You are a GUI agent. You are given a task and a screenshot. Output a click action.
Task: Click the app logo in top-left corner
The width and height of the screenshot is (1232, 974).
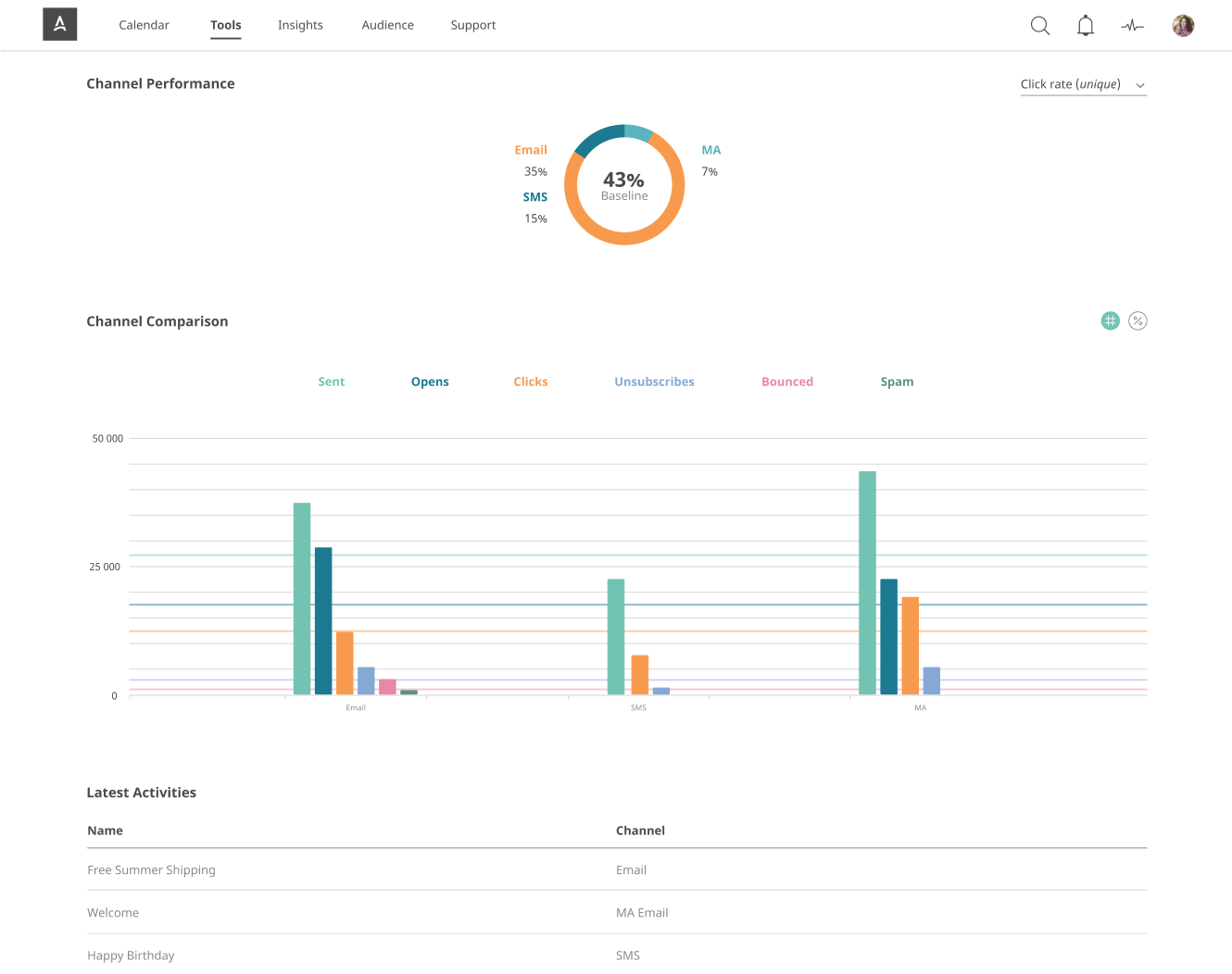pos(60,24)
